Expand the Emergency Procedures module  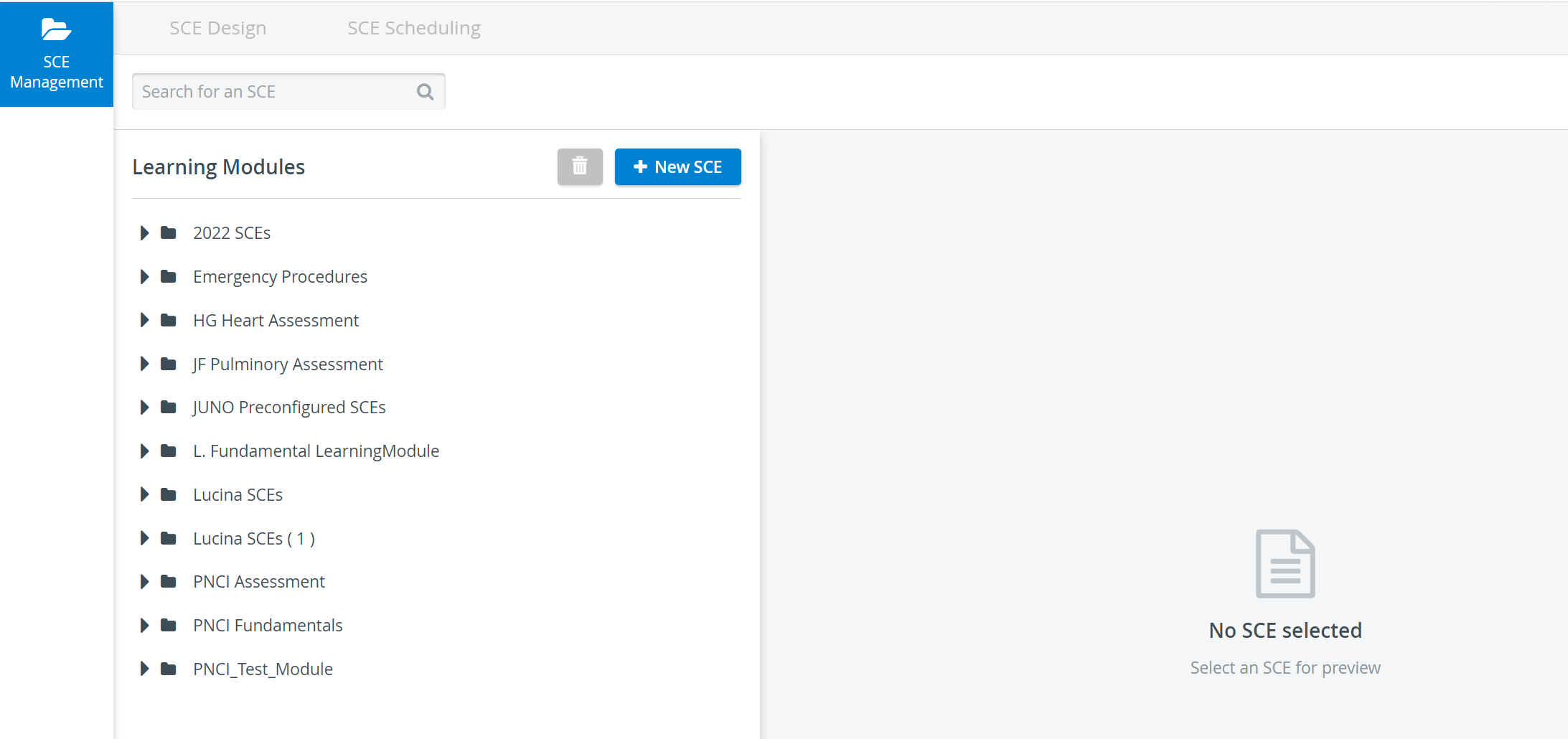tap(144, 276)
